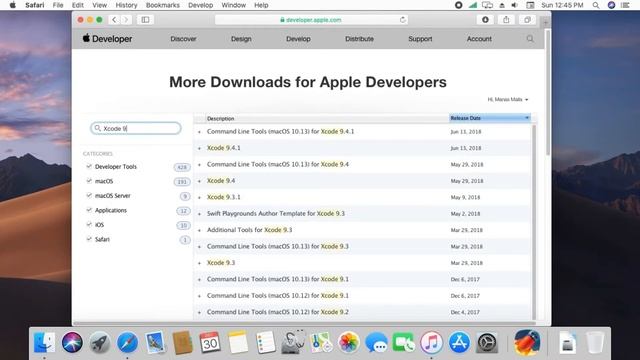Go to the Account page
The height and width of the screenshot is (360, 640).
click(x=479, y=39)
